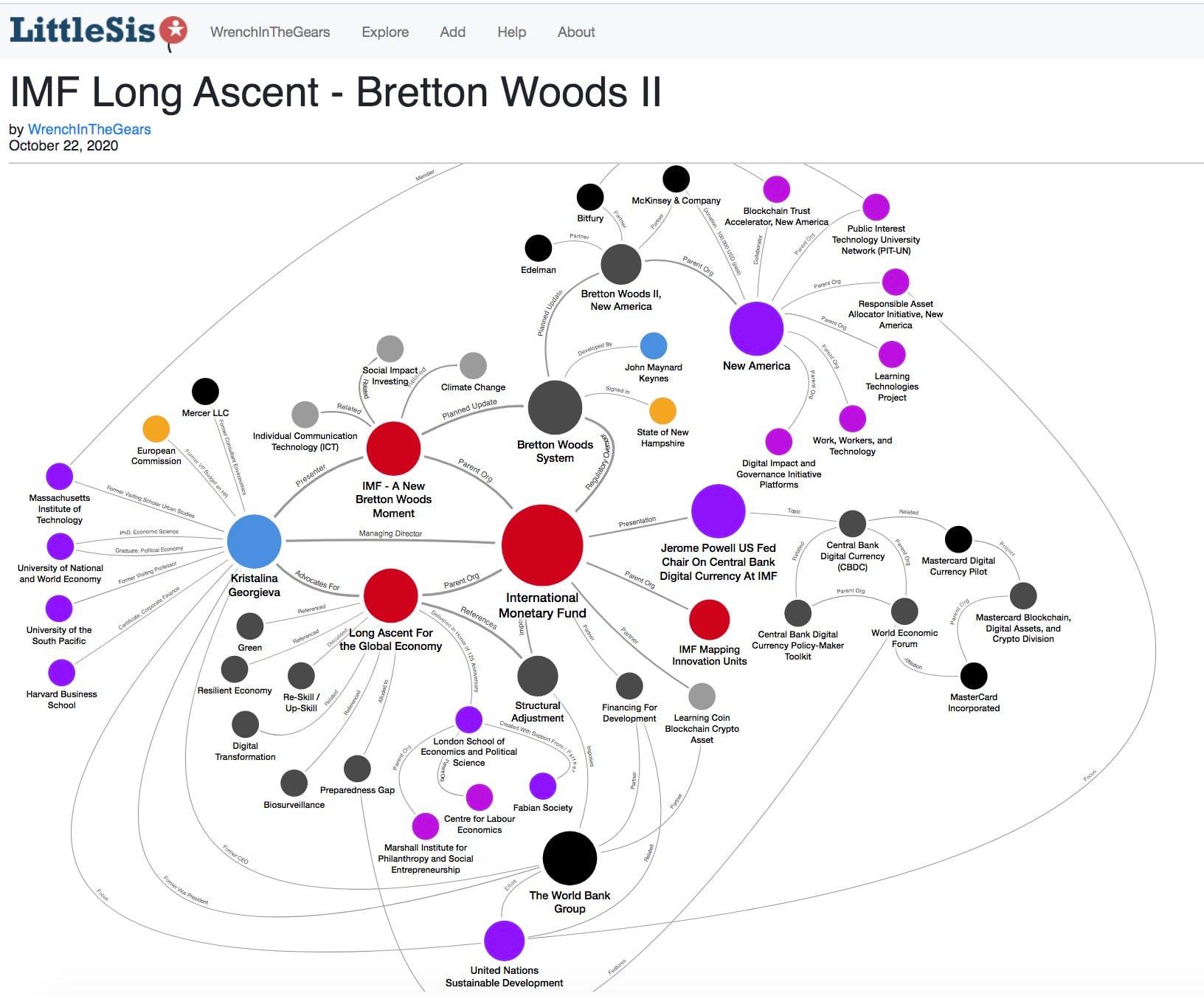Select the Bitfury node
The height and width of the screenshot is (996, 1204).
pos(590,197)
